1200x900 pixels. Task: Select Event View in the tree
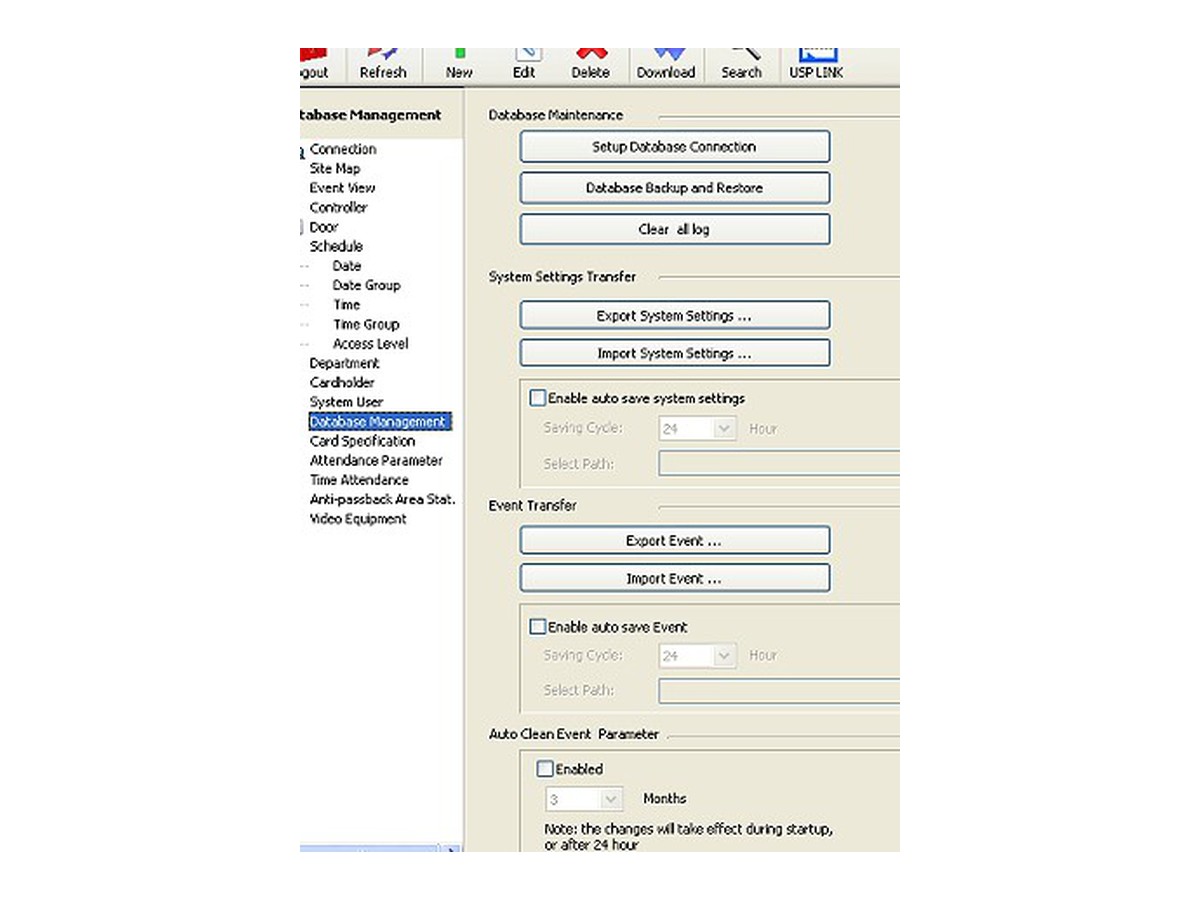click(343, 187)
